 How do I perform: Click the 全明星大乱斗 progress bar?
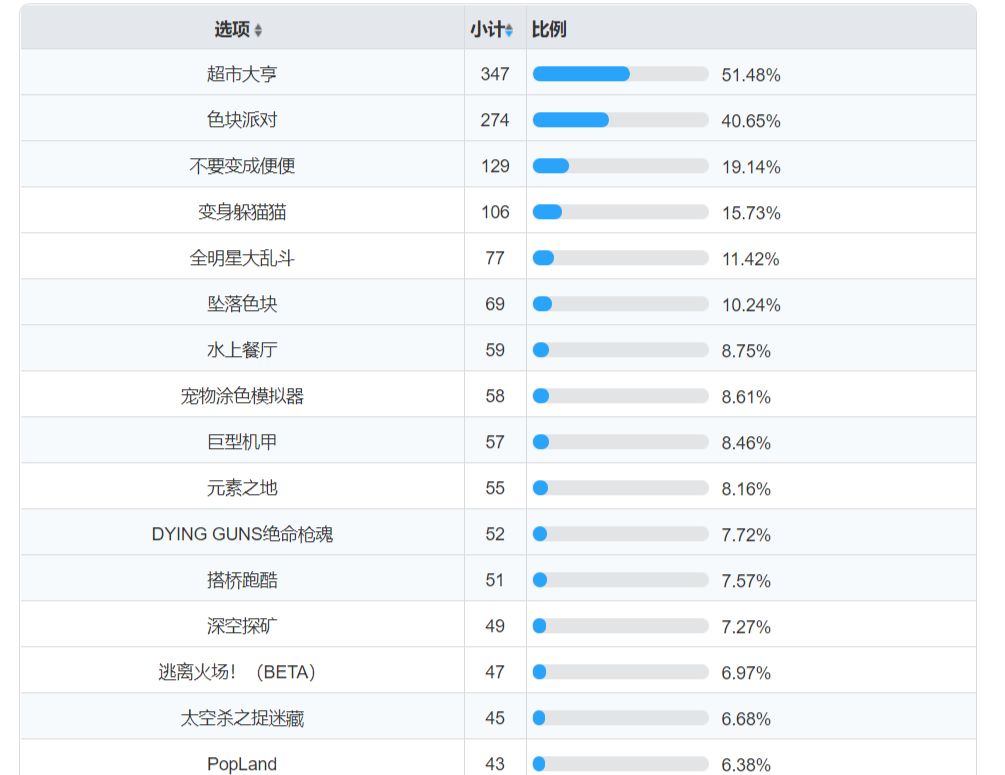tap(620, 258)
